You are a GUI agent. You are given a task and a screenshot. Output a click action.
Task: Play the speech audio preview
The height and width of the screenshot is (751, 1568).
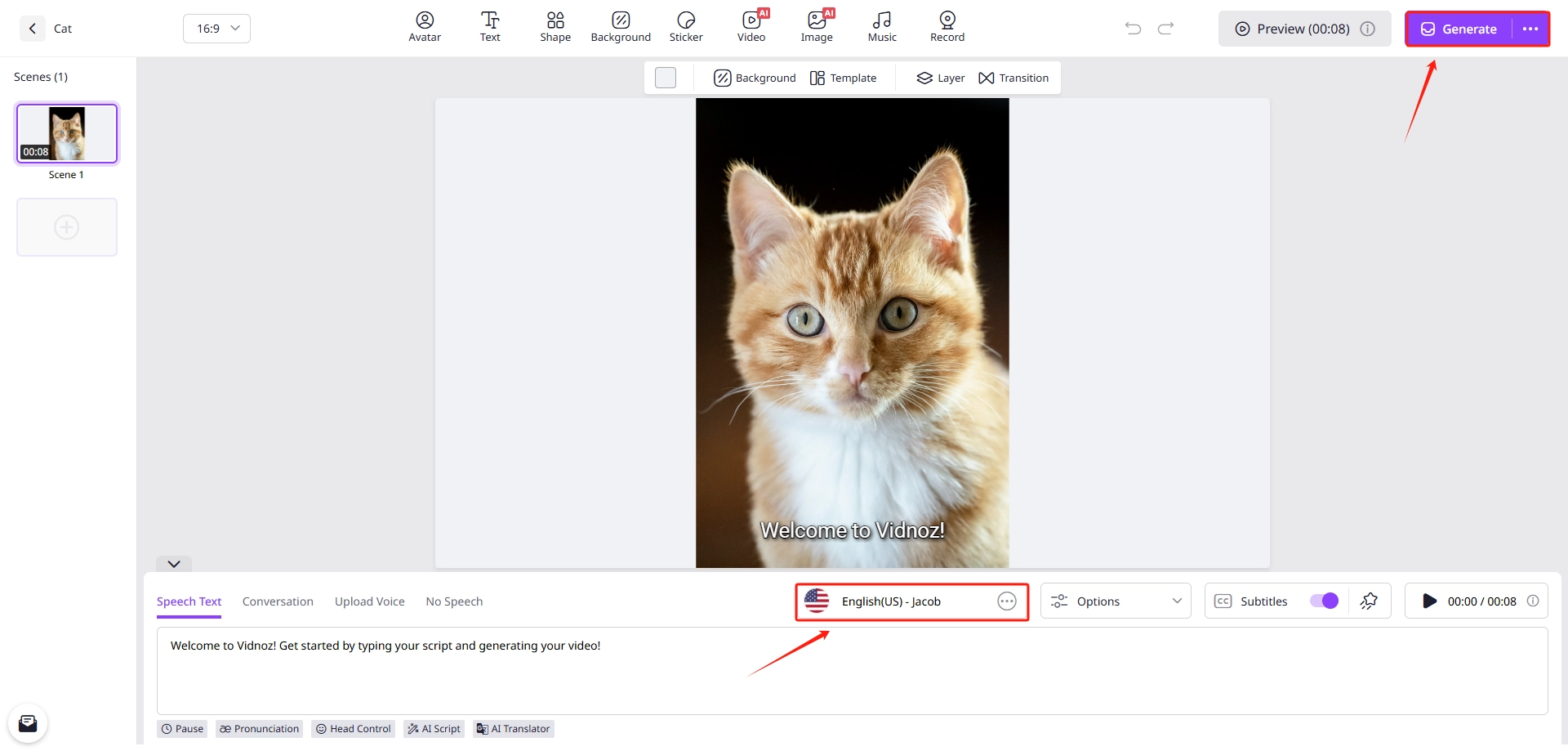[1429, 601]
